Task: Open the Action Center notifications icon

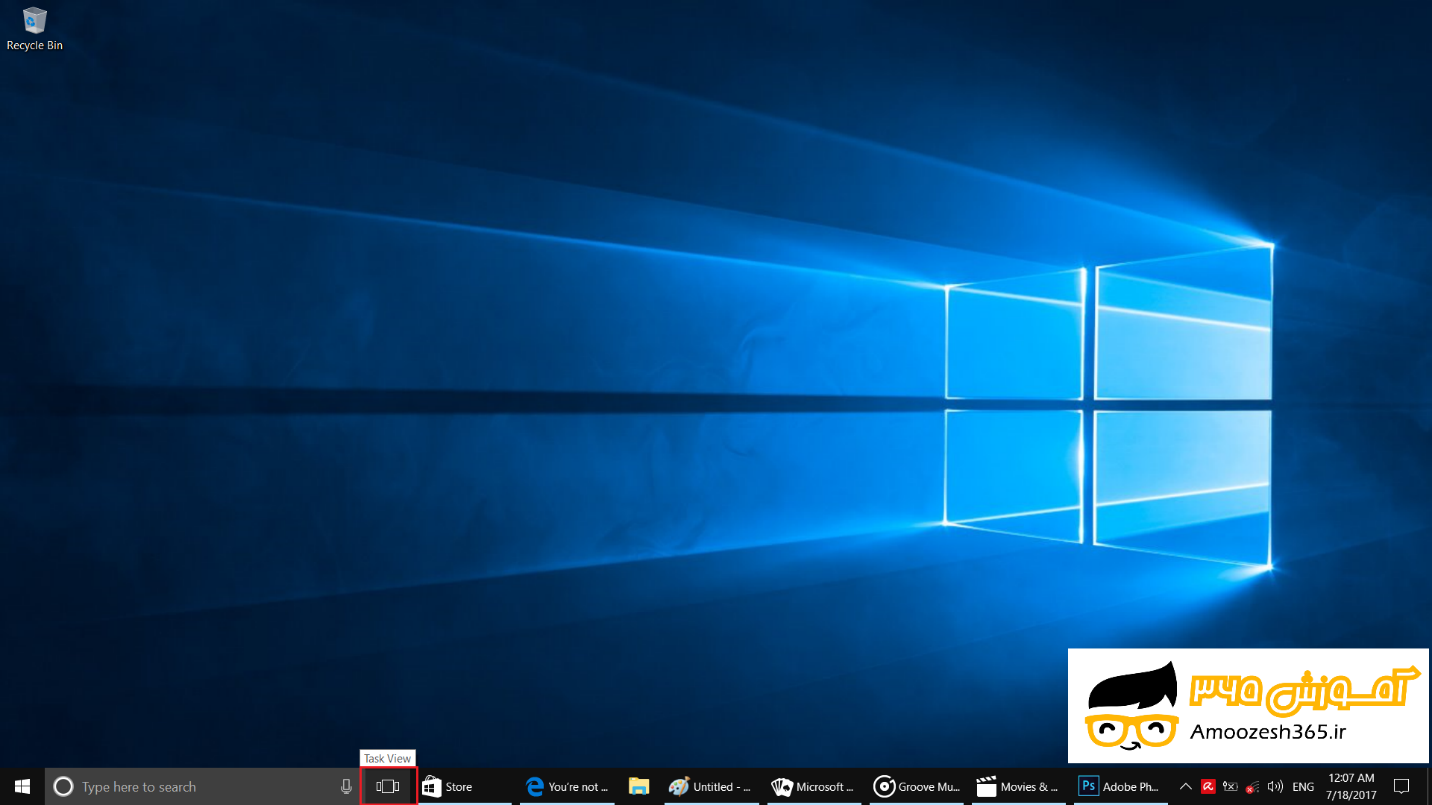Action: click(x=1401, y=787)
